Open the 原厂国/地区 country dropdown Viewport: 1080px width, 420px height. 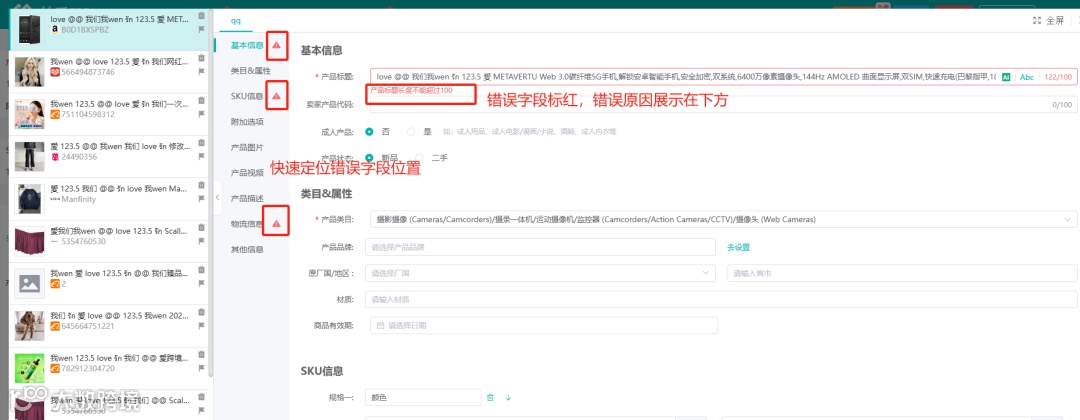click(540, 273)
